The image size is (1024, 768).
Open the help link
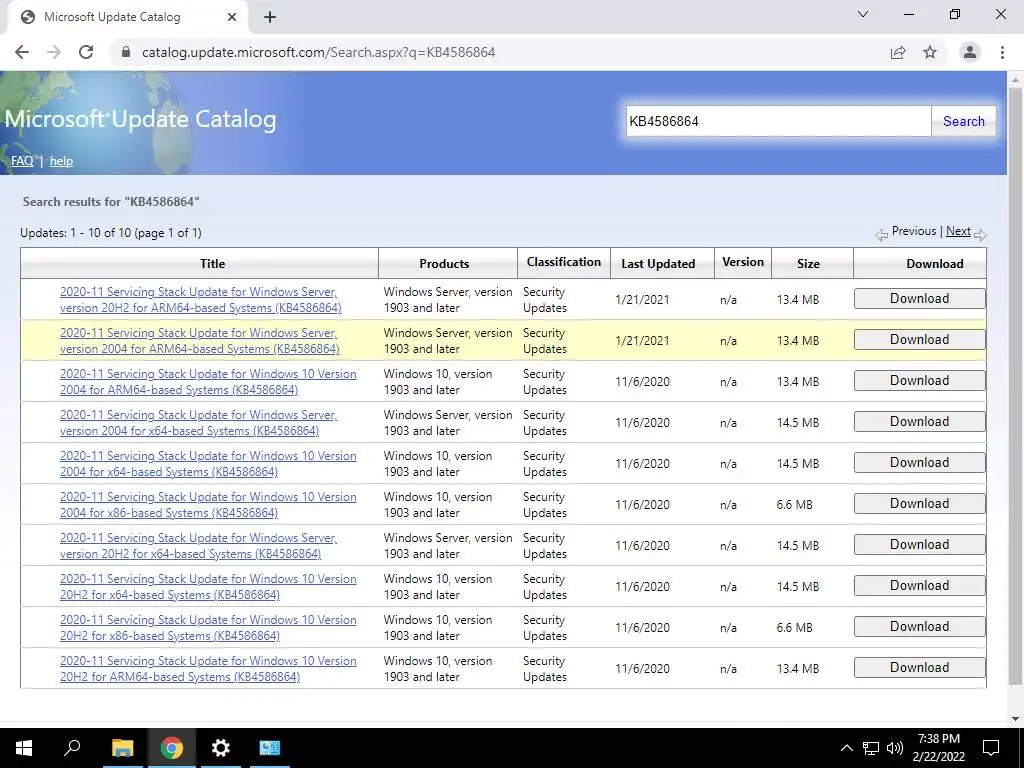[61, 161]
